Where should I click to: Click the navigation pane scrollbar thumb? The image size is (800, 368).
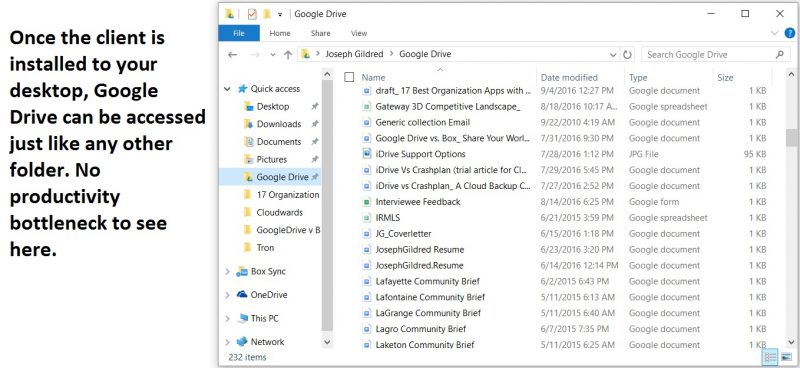point(327,204)
